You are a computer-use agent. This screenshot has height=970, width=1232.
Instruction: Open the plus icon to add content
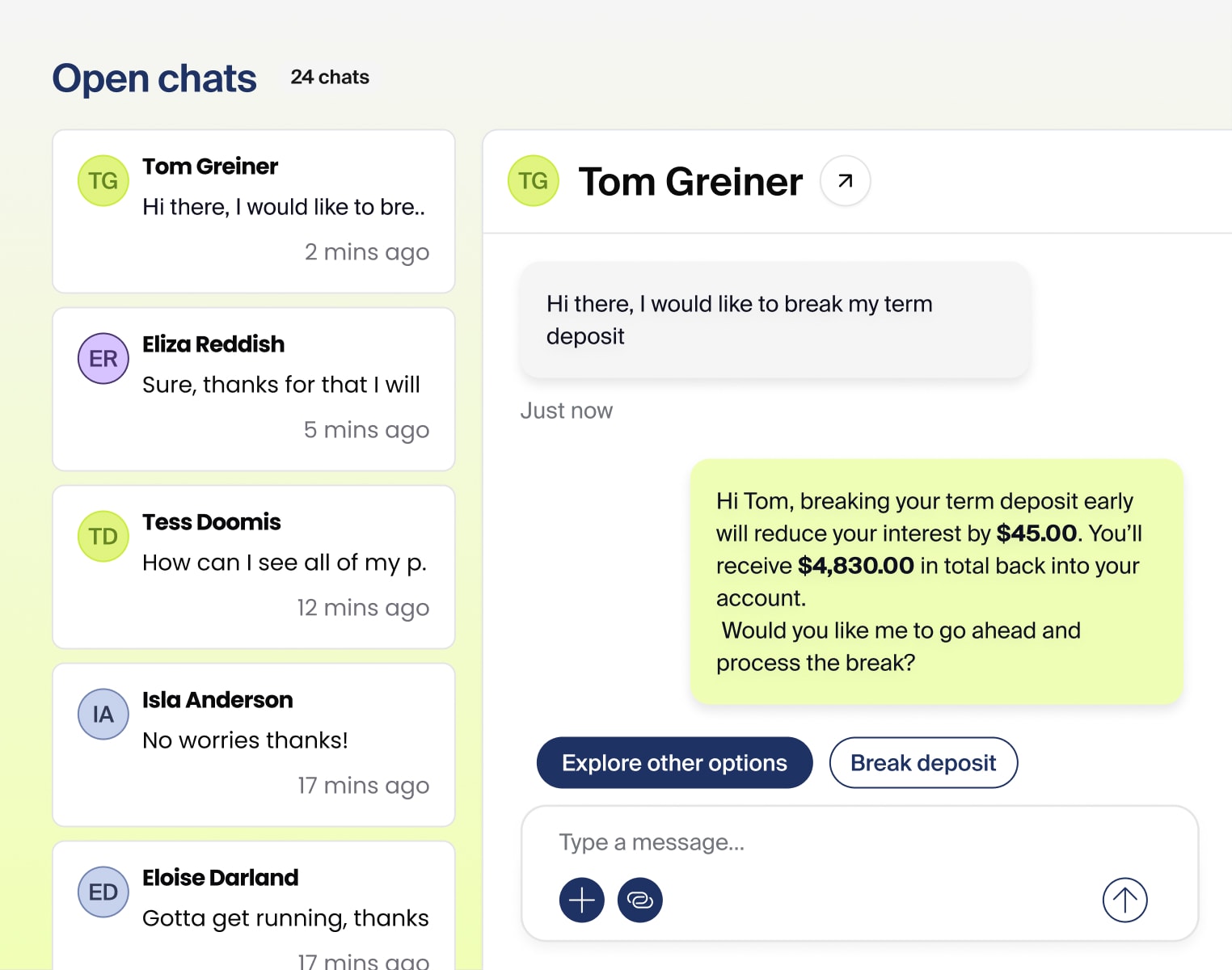pos(581,900)
